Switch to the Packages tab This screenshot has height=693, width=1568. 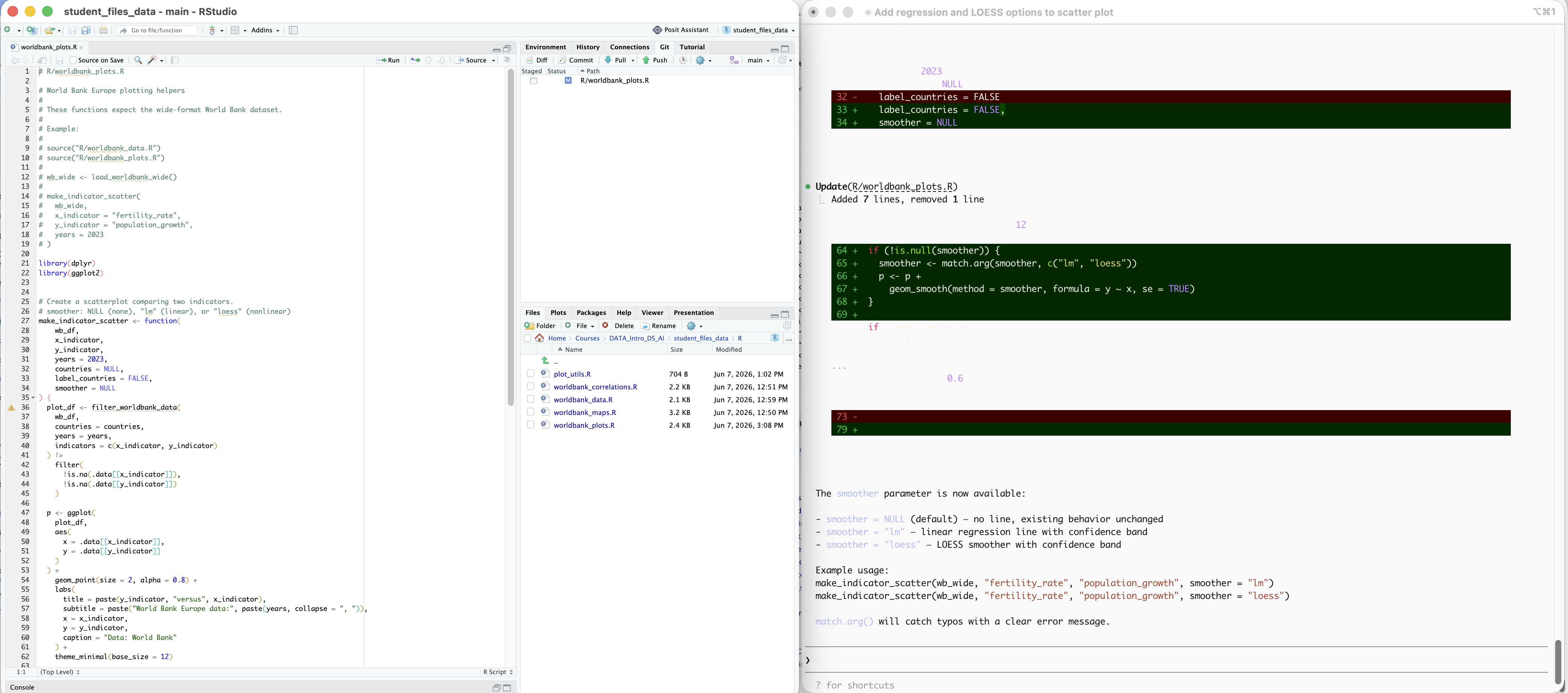591,312
